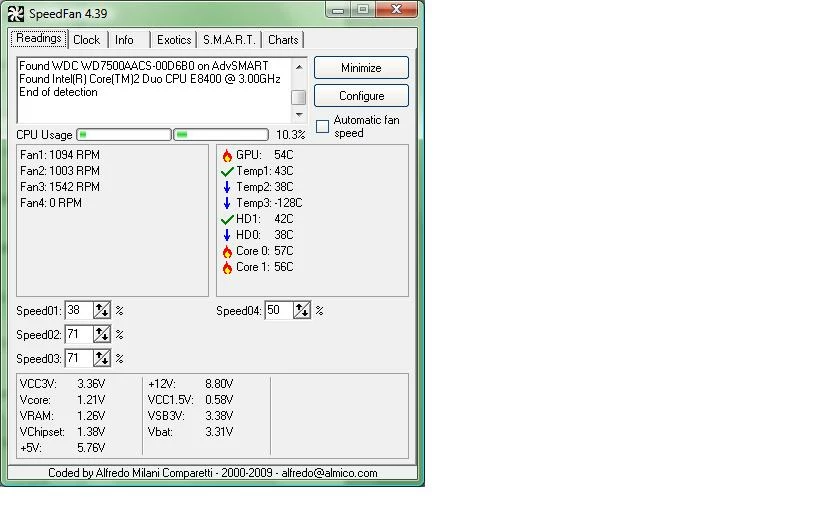
Task: Click the Vbat 3.31V voltage reading
Action: [x=191, y=432]
